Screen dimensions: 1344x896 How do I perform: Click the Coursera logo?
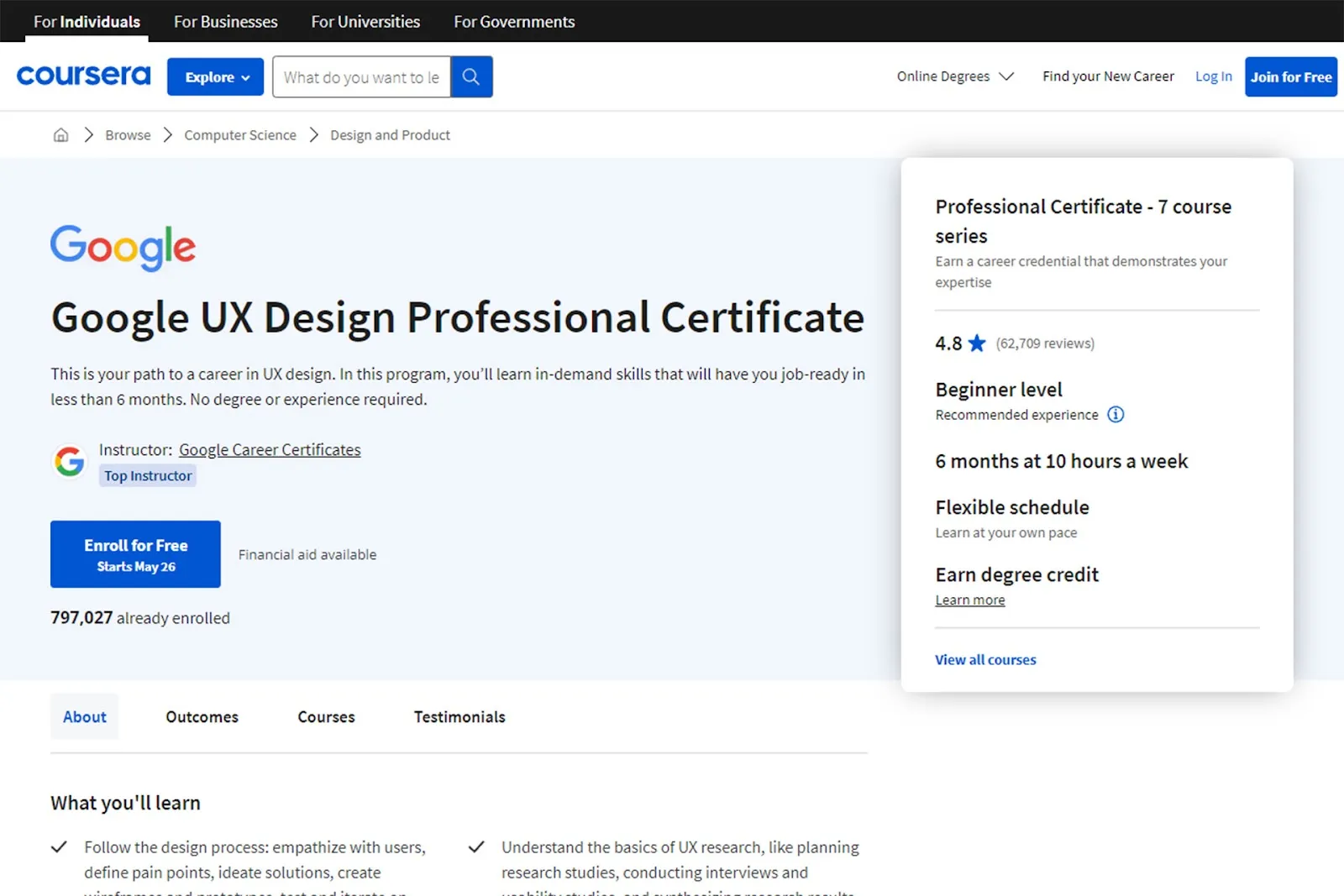[83, 76]
